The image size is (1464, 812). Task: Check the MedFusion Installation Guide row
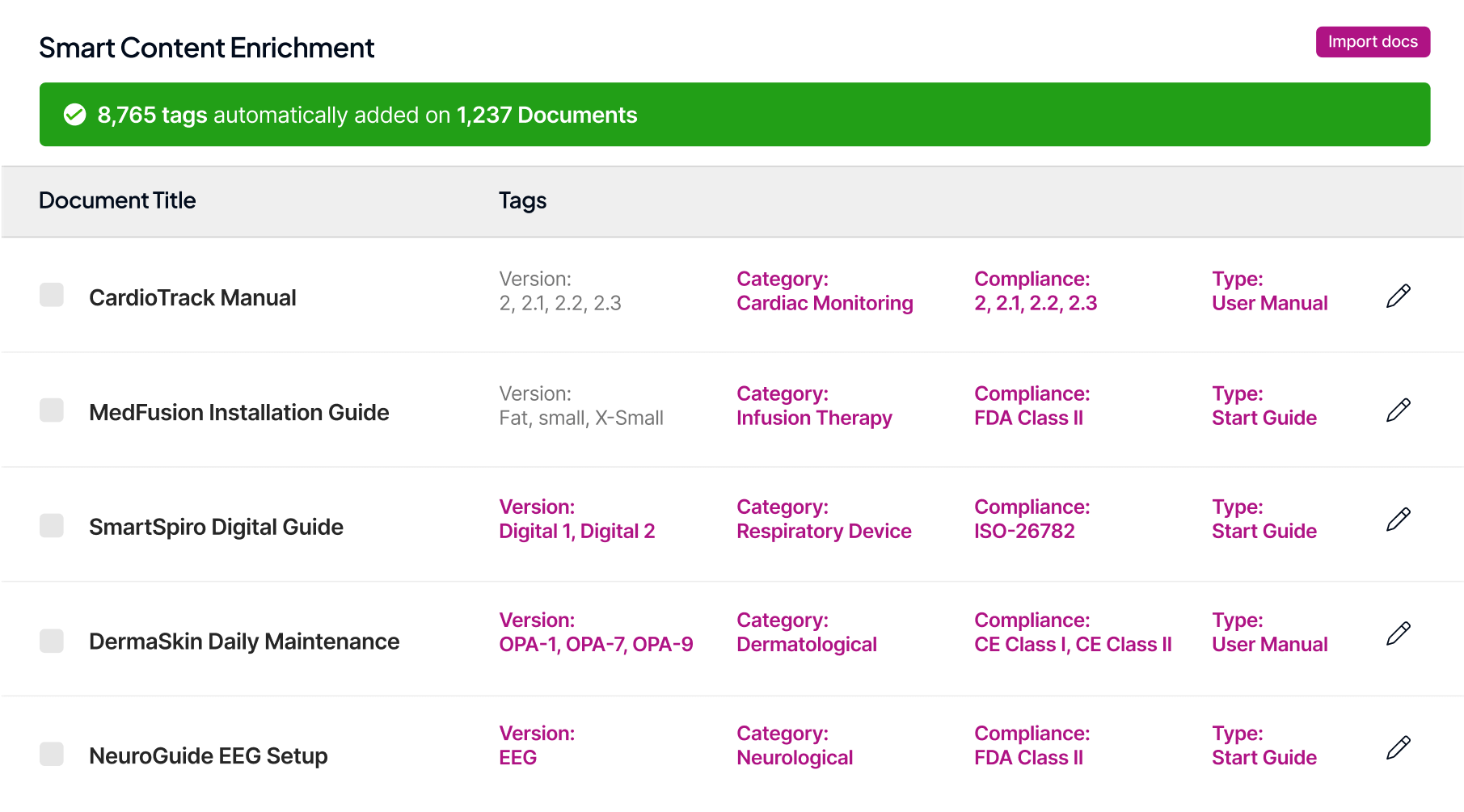tap(52, 410)
